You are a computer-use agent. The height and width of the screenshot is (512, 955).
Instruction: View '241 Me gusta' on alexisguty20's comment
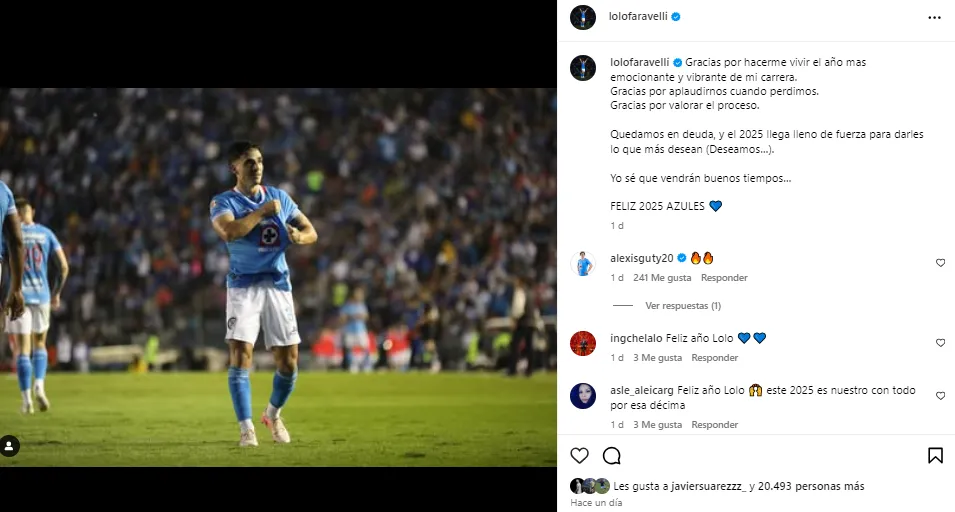click(660, 278)
